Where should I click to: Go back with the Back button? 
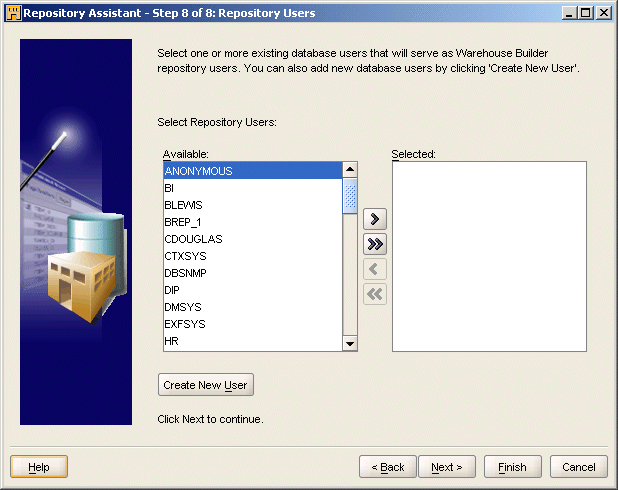[x=388, y=467]
